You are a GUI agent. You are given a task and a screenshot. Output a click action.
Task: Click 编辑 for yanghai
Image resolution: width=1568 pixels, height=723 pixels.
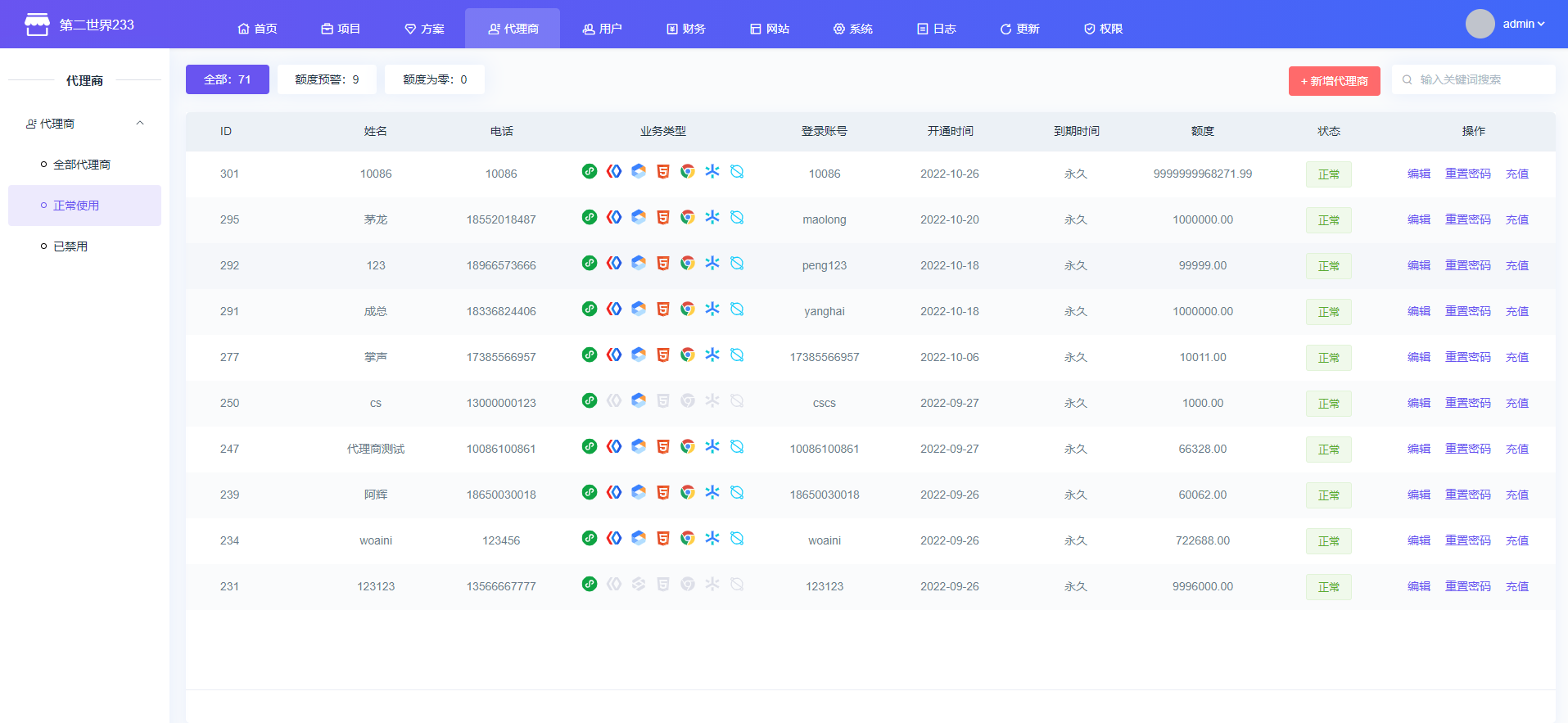pyautogui.click(x=1419, y=311)
